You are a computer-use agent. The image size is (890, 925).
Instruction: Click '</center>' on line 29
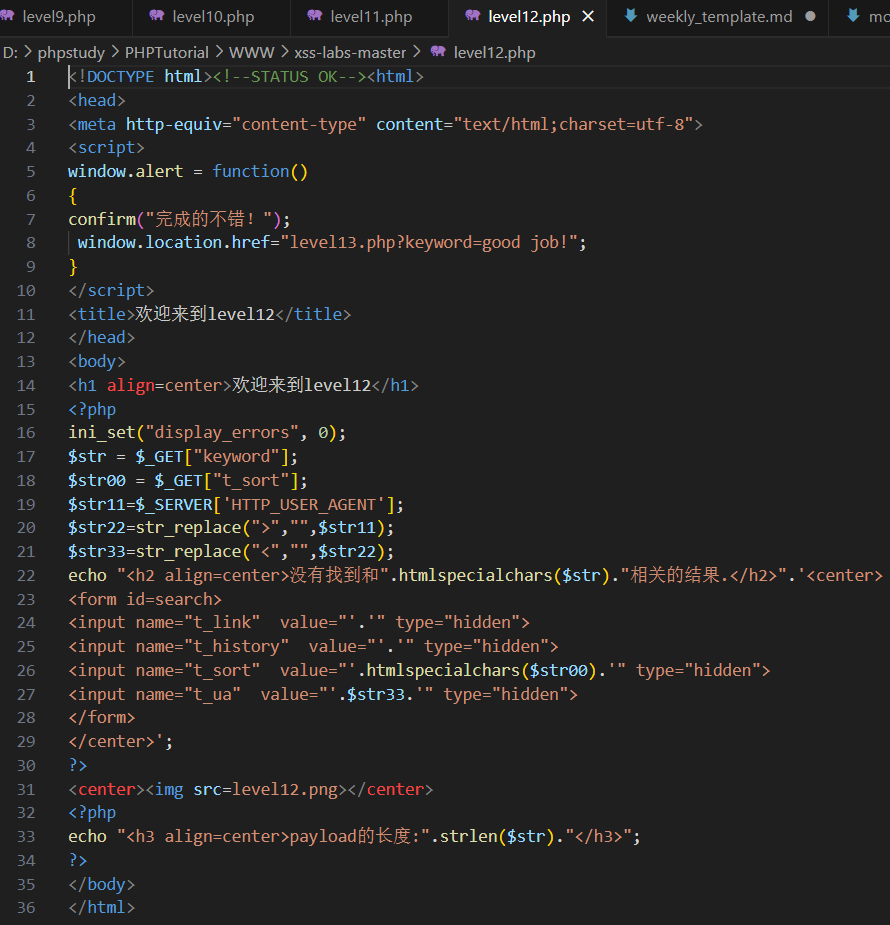(111, 742)
